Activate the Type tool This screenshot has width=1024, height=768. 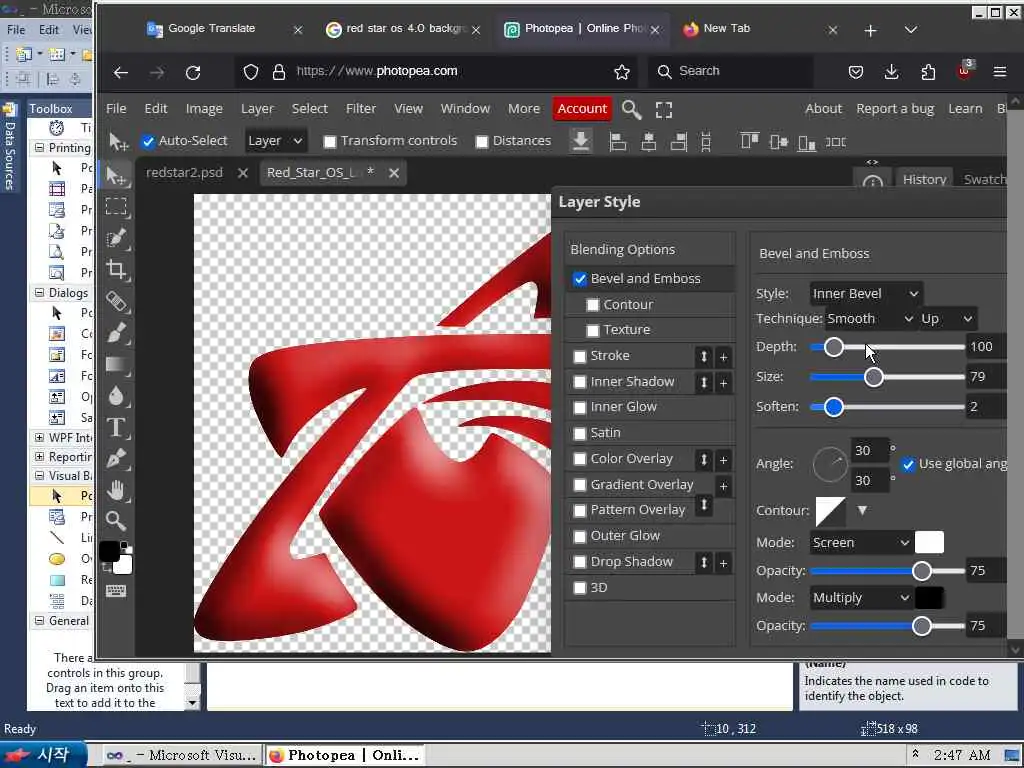116,427
